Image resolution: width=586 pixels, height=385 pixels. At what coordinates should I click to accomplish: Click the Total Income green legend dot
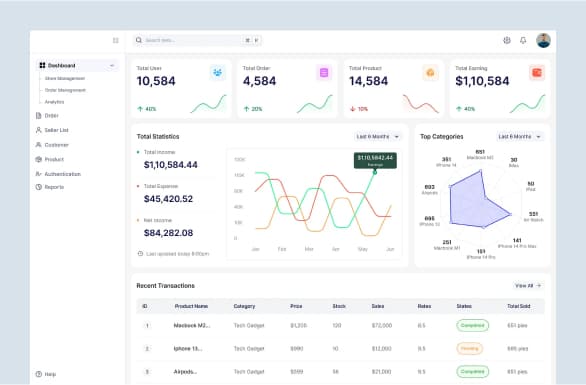click(138, 152)
